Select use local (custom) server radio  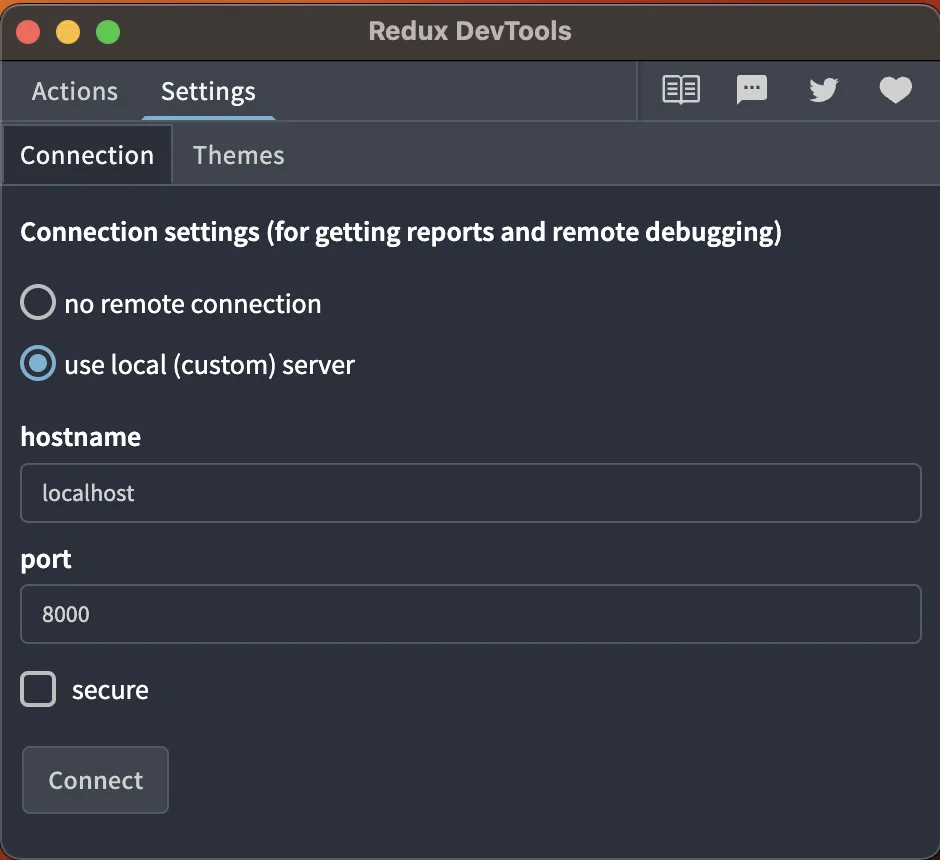tap(38, 364)
